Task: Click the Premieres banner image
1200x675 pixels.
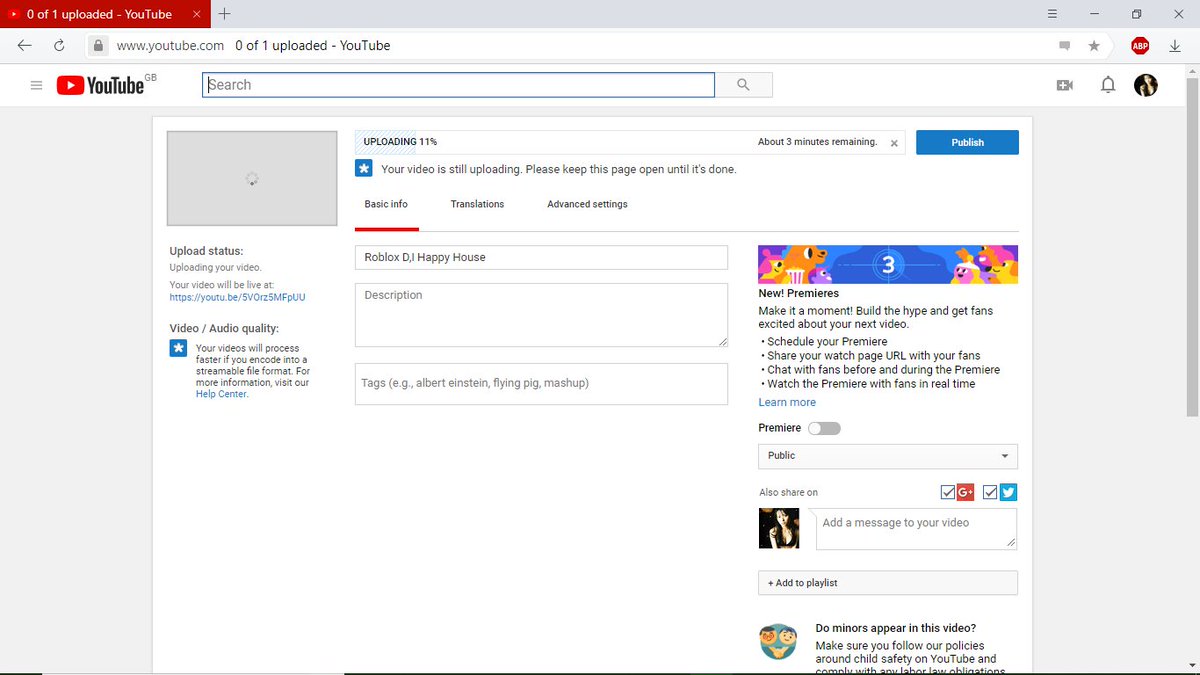Action: (888, 264)
